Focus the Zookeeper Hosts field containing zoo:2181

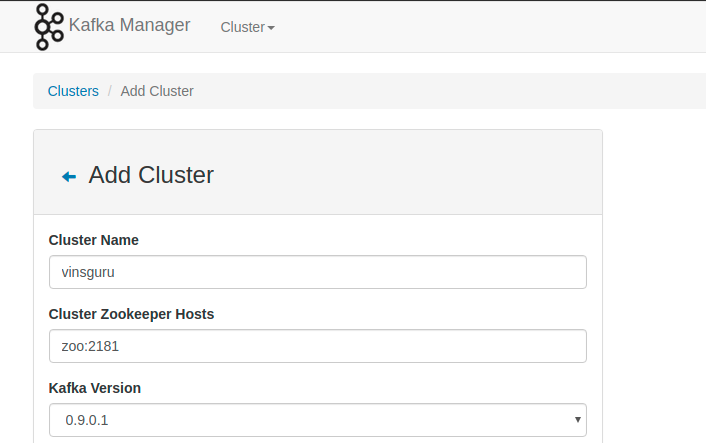tap(317, 346)
